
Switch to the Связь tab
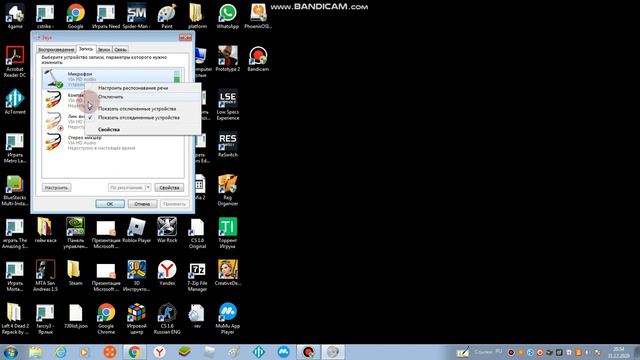point(120,49)
